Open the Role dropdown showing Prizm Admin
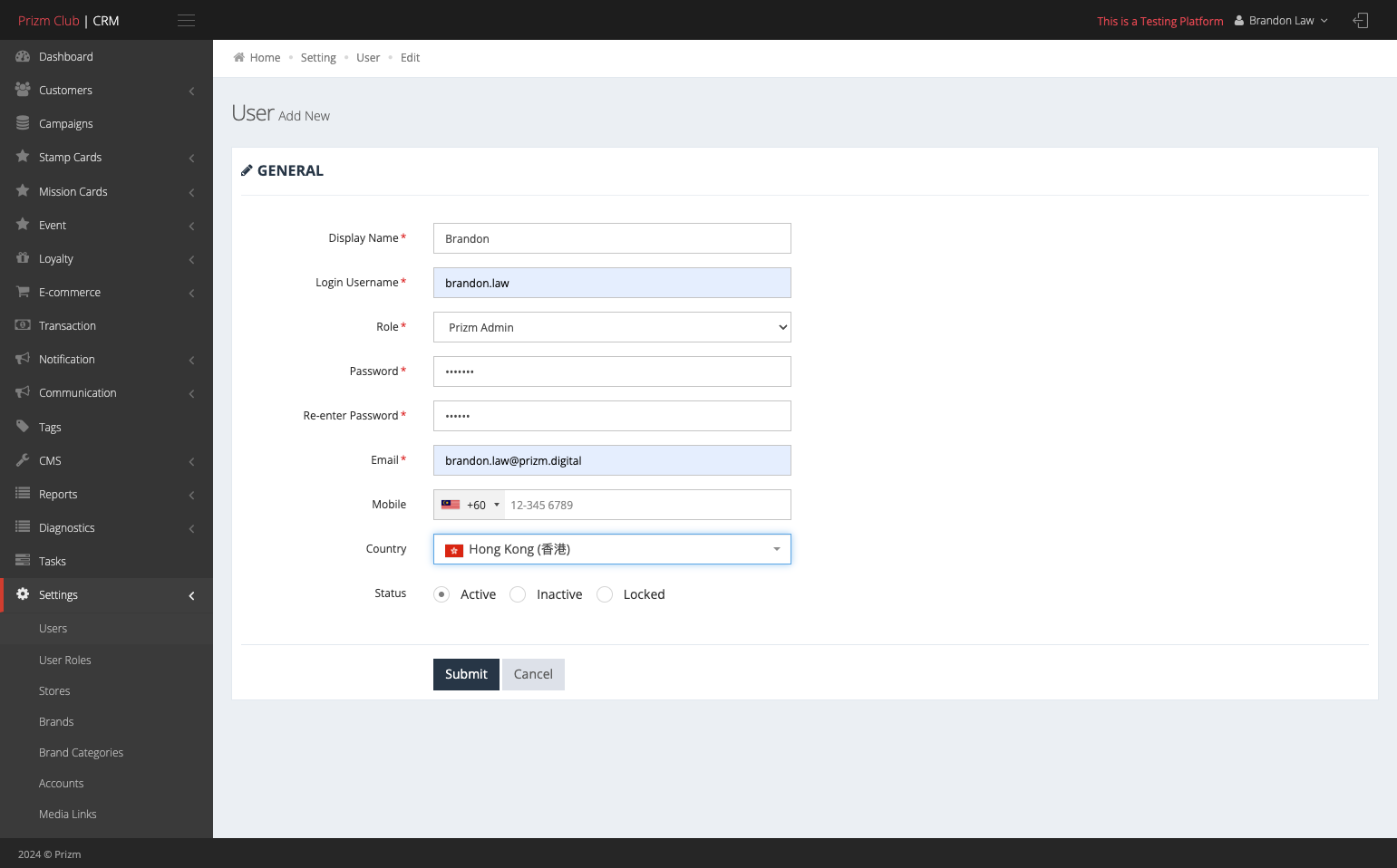The image size is (1397, 868). 612,327
